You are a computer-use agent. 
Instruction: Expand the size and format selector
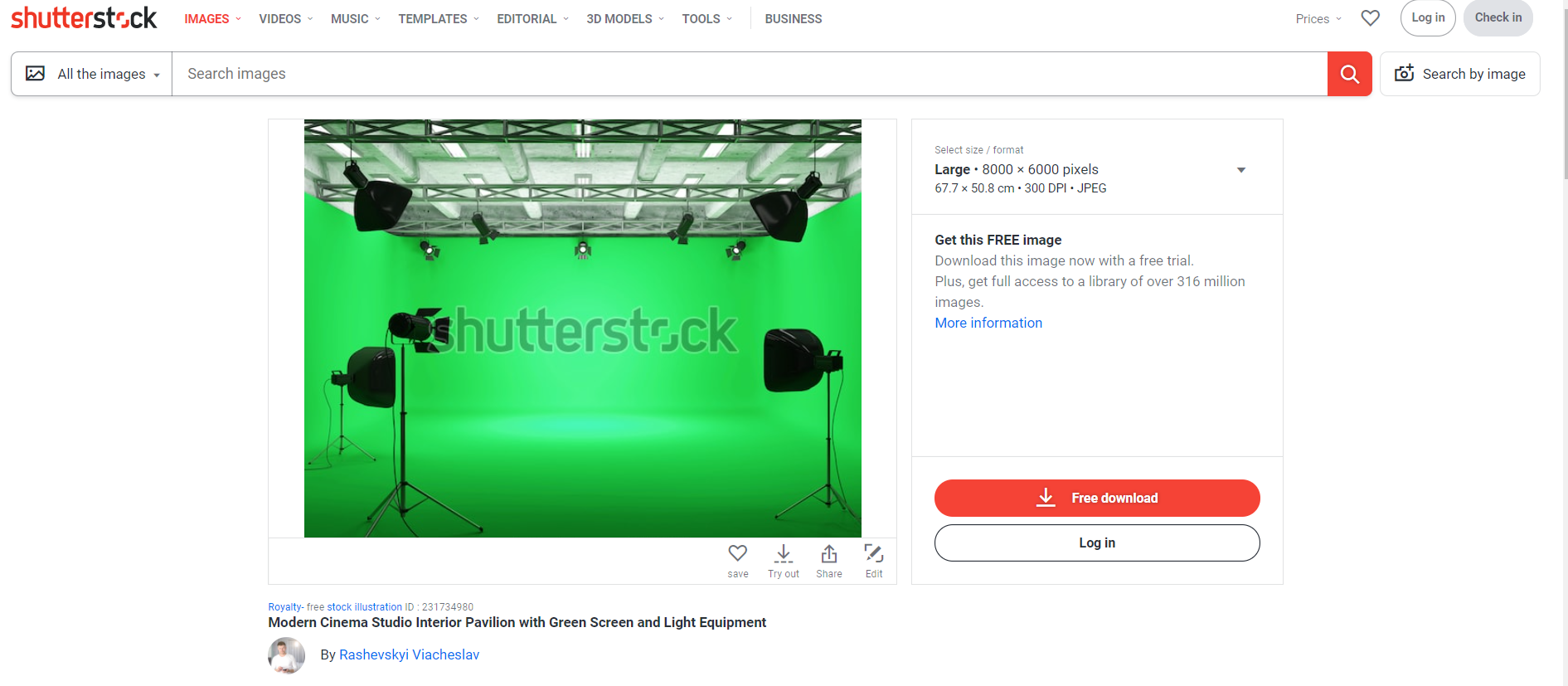[x=1240, y=170]
